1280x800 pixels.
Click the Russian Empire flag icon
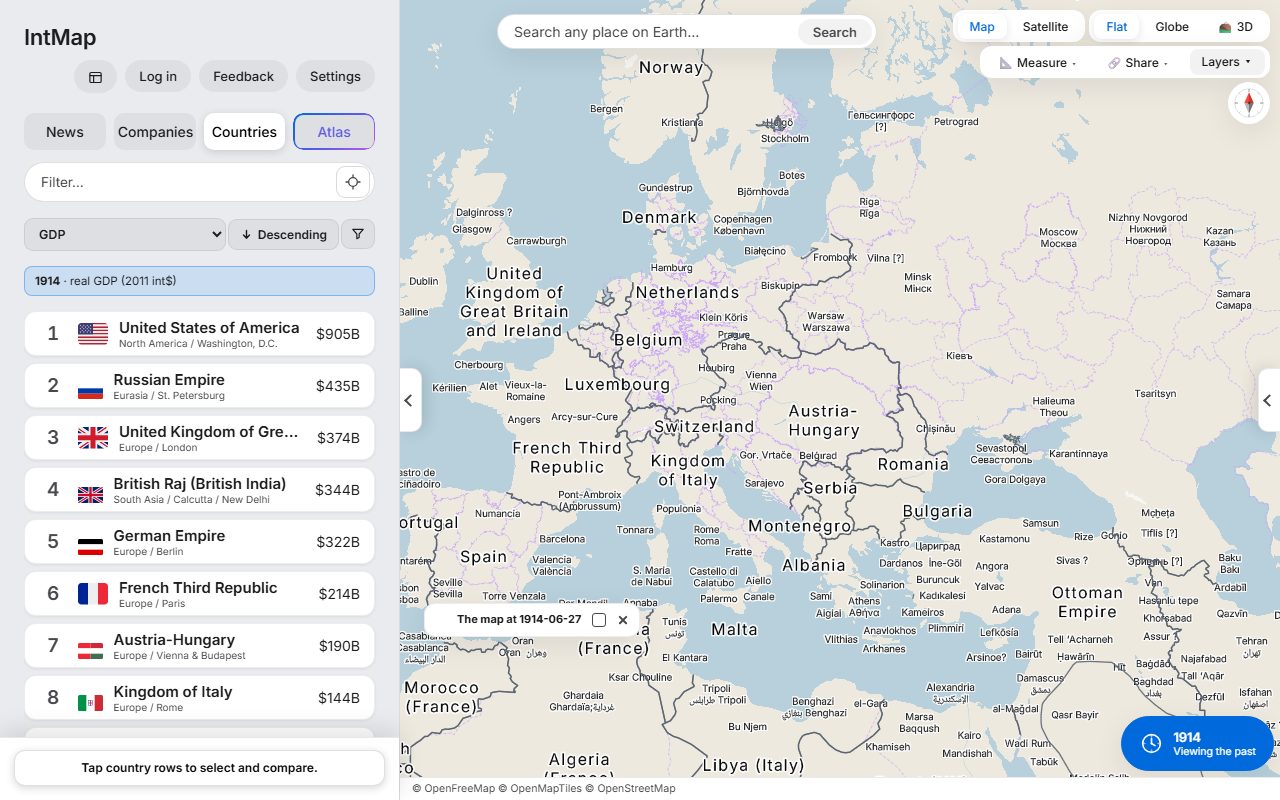91,391
